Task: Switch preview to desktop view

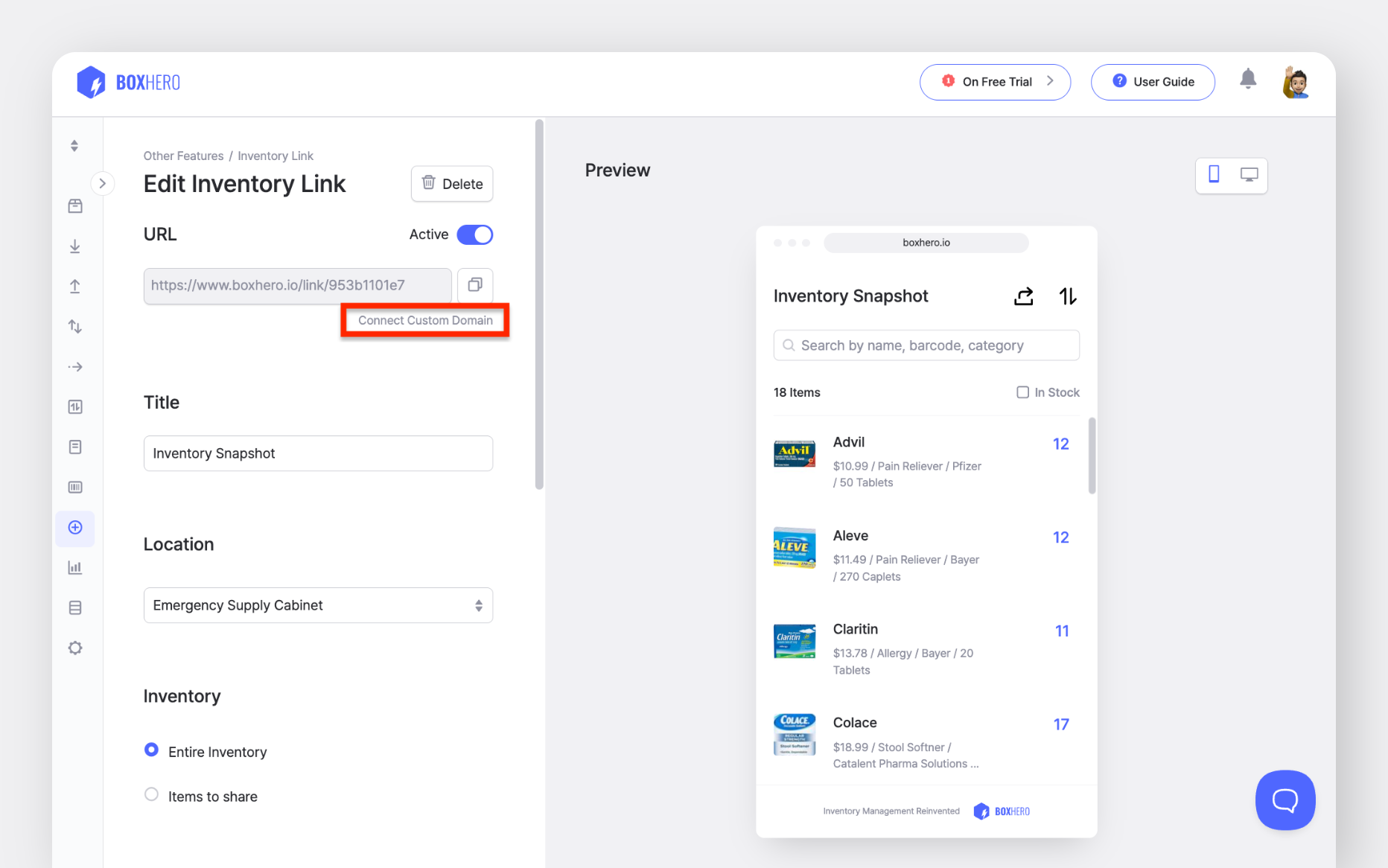Action: tap(1249, 175)
